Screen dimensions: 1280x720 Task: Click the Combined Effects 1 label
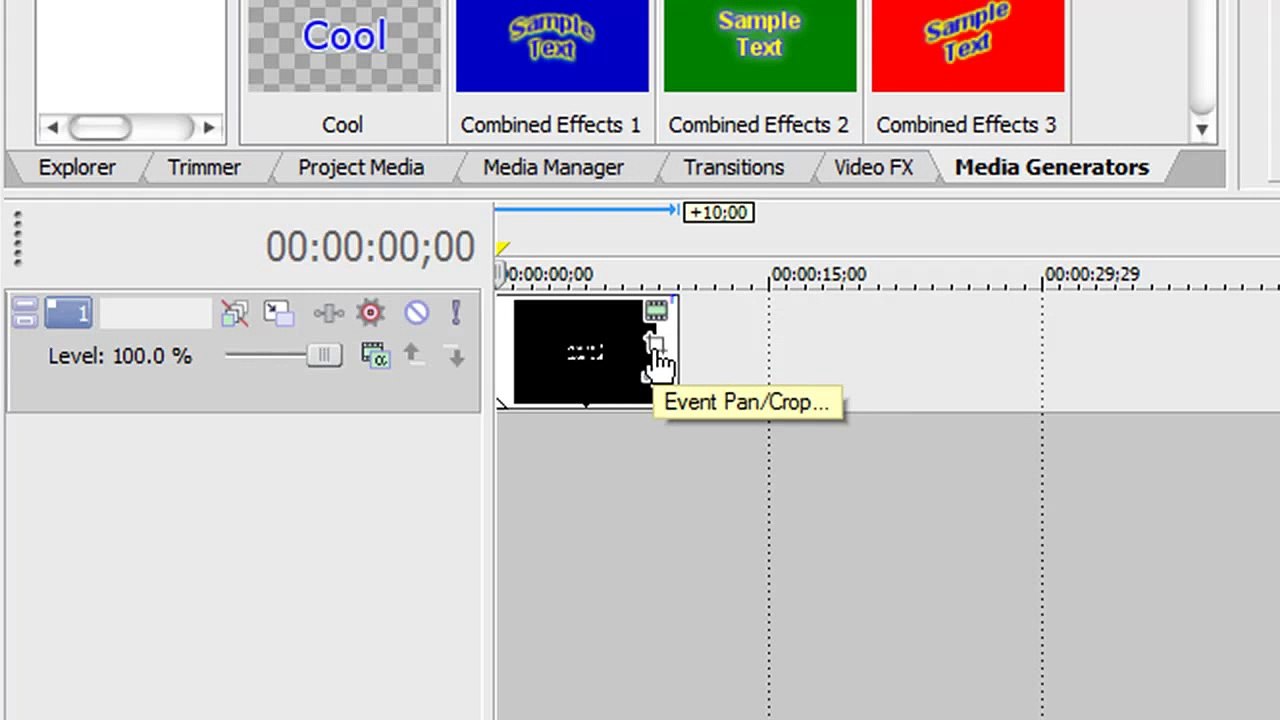[551, 125]
